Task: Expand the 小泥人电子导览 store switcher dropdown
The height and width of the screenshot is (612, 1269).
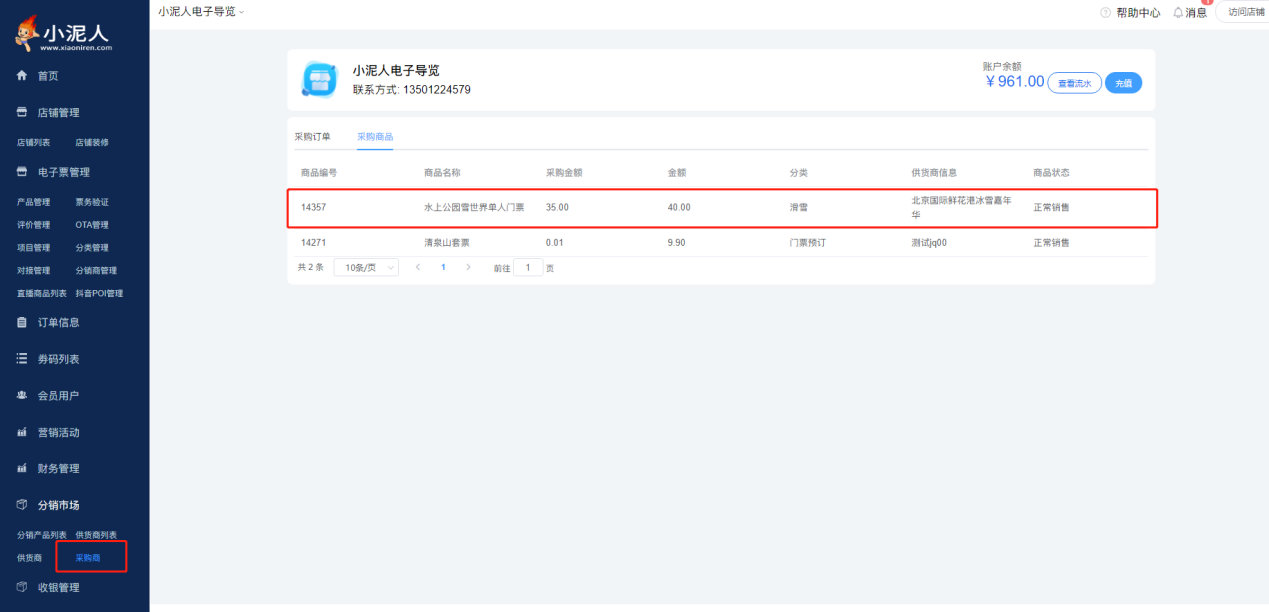Action: coord(201,11)
